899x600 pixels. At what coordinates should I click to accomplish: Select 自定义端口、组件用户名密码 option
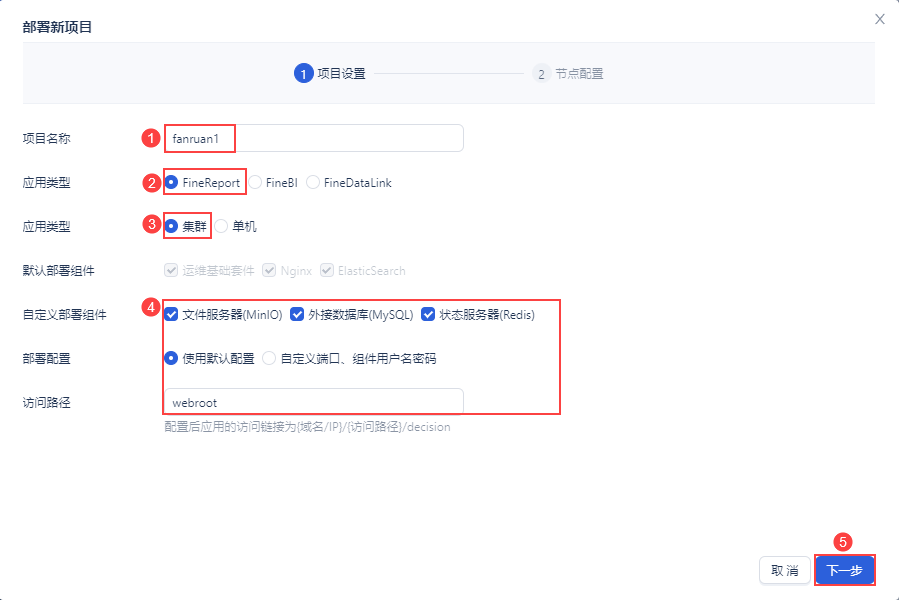[x=349, y=359]
